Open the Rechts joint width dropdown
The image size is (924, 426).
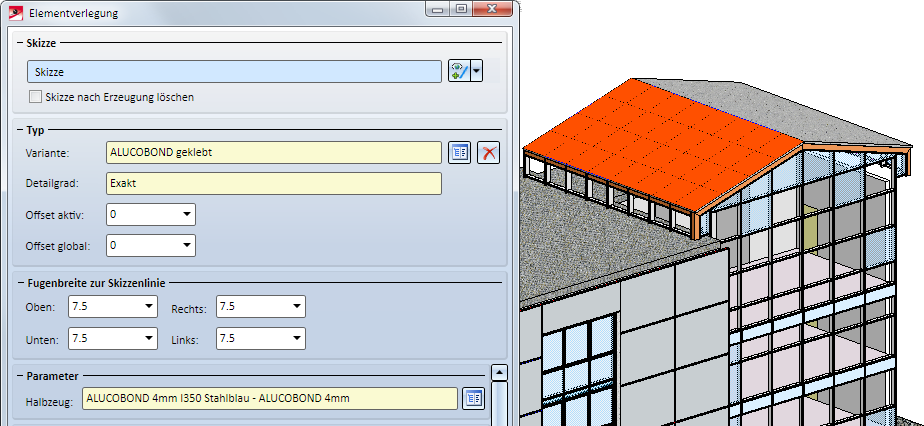click(x=297, y=306)
